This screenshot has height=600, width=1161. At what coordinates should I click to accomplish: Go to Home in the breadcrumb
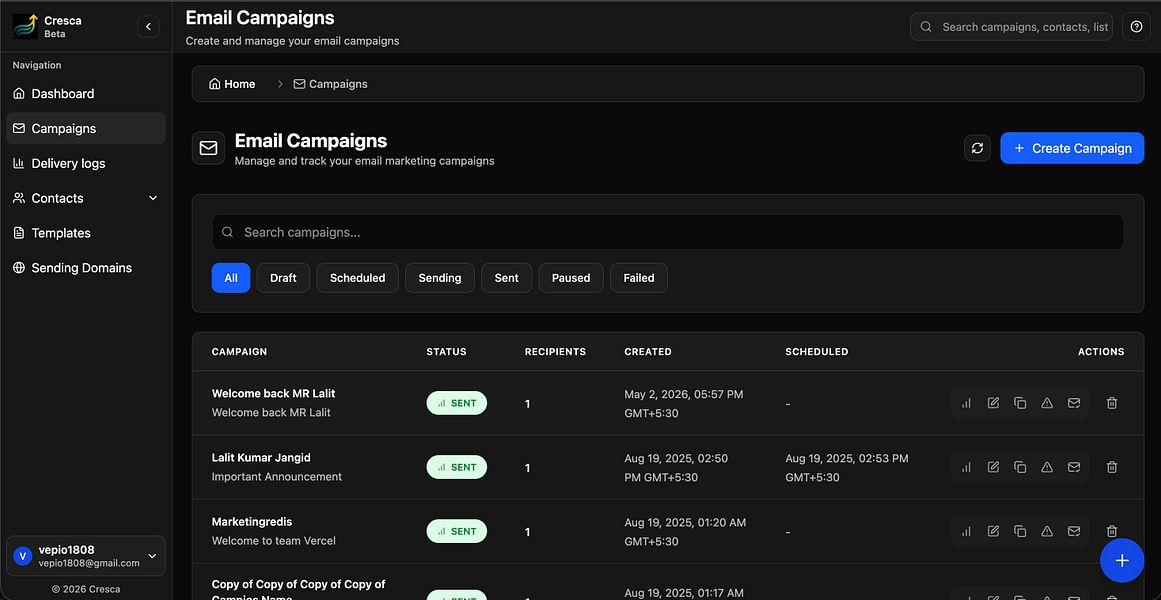232,84
